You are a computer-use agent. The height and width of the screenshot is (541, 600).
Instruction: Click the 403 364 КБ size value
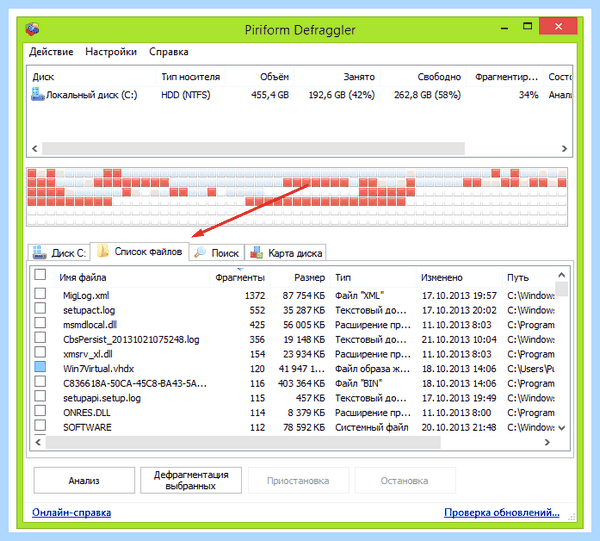pos(301,383)
